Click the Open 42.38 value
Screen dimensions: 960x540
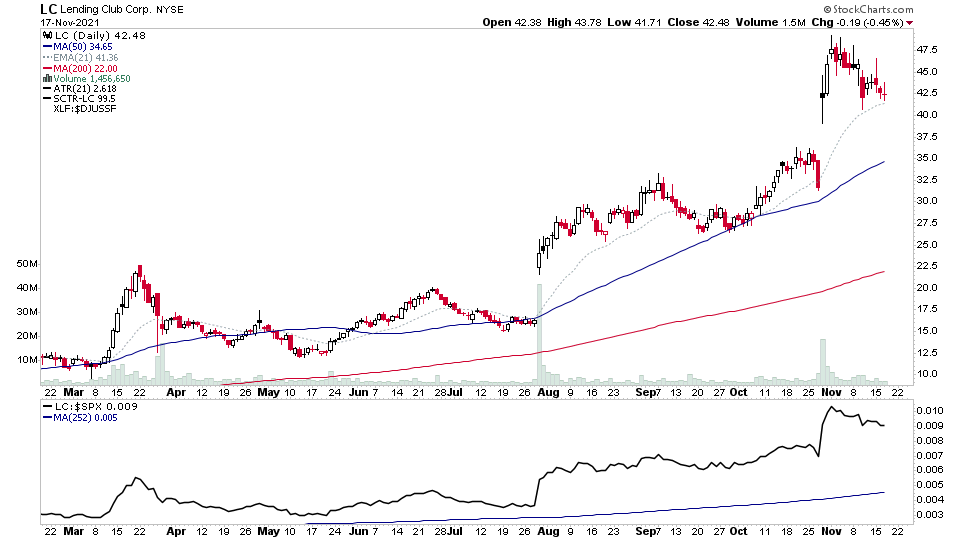512,22
